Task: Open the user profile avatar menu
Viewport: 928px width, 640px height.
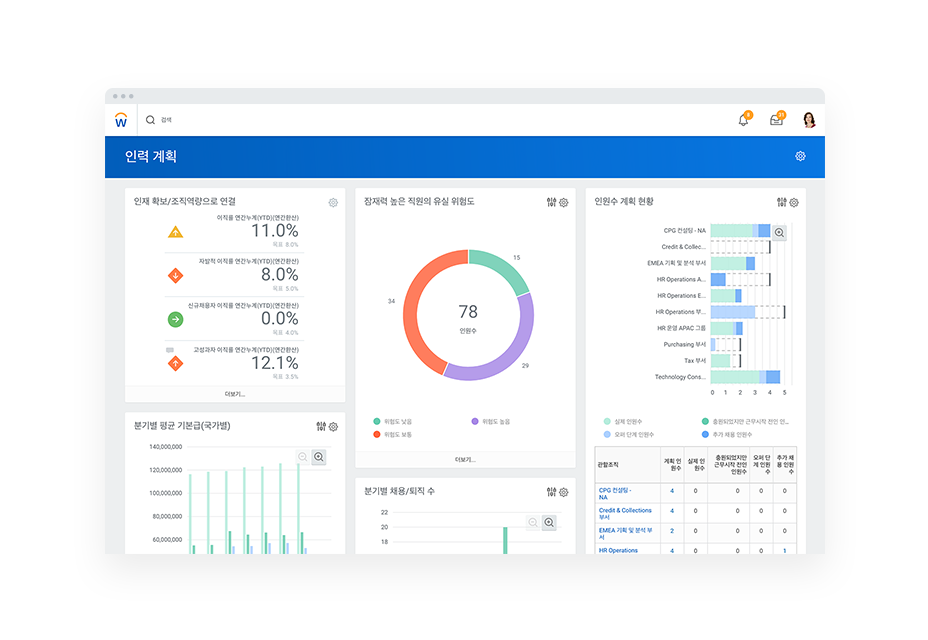Action: click(808, 120)
